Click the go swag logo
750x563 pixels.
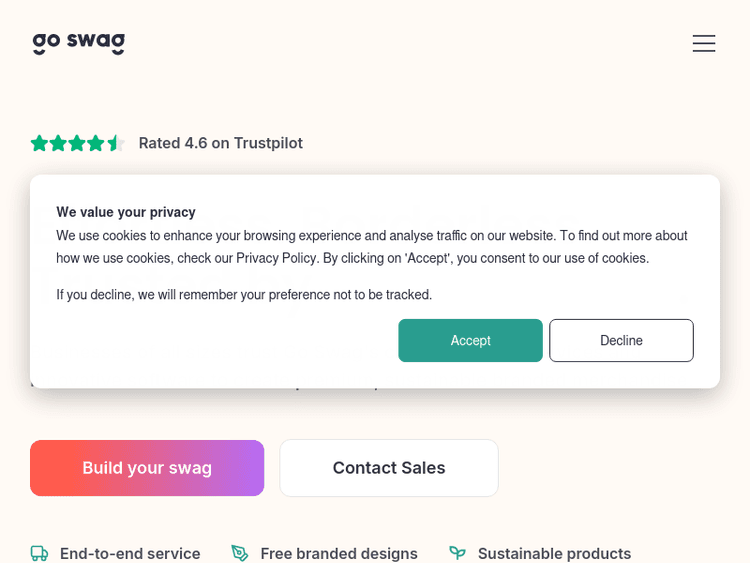tap(78, 43)
